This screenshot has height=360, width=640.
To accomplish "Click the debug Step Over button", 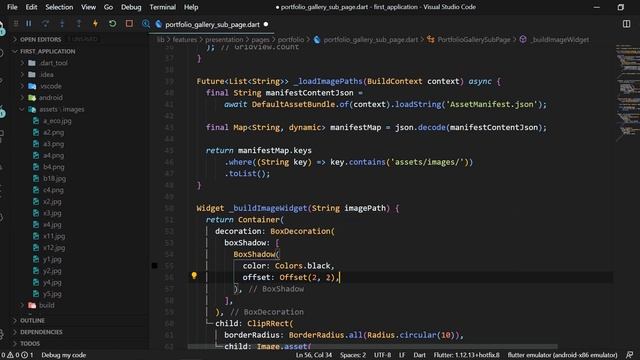I will click(45, 24).
